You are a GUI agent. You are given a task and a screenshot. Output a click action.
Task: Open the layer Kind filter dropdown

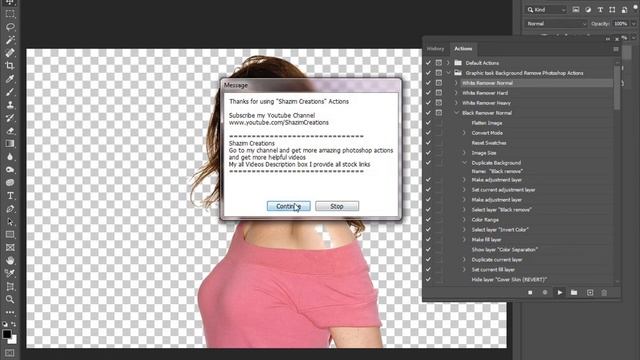[547, 10]
